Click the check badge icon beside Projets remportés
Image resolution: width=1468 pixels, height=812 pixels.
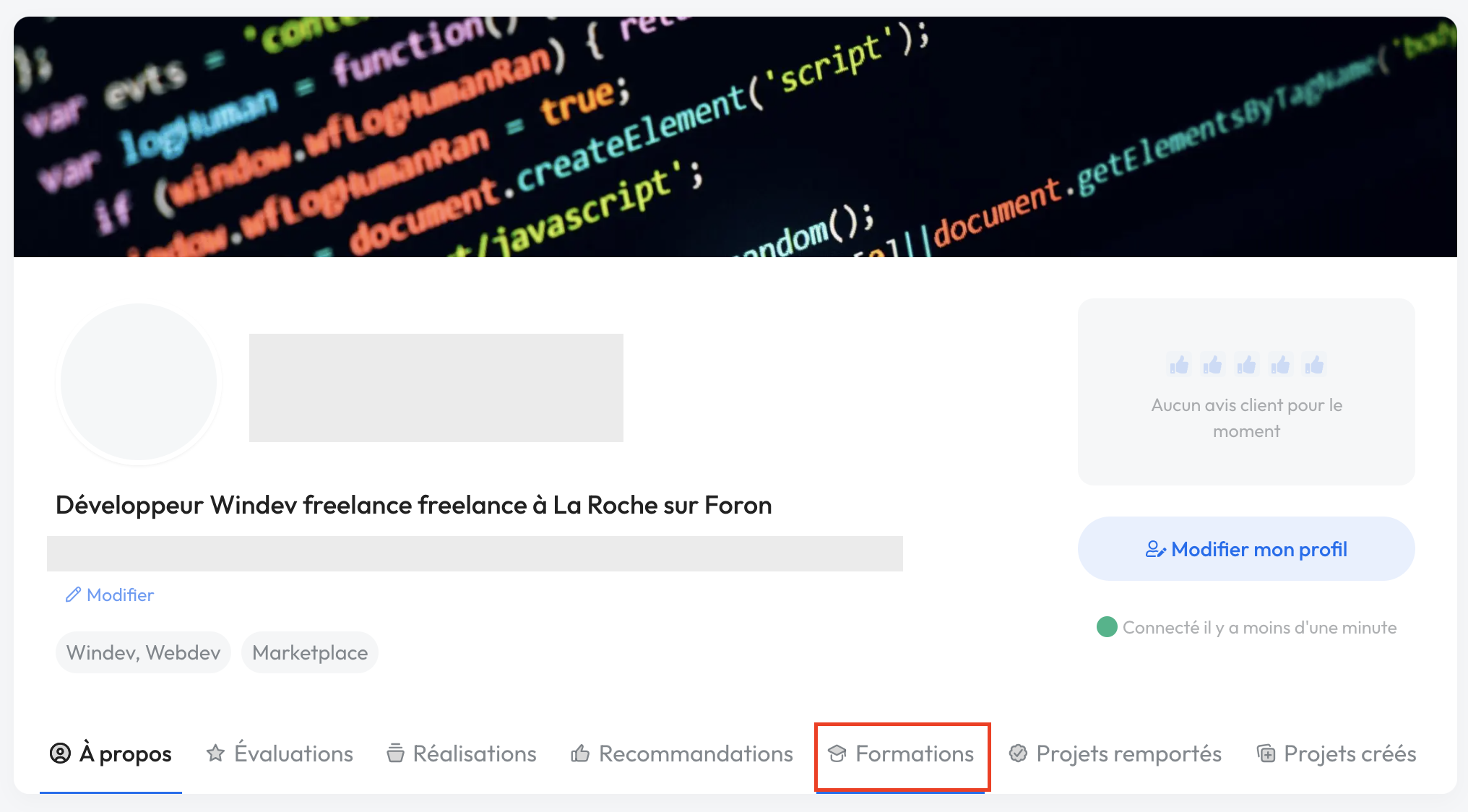(x=1018, y=753)
